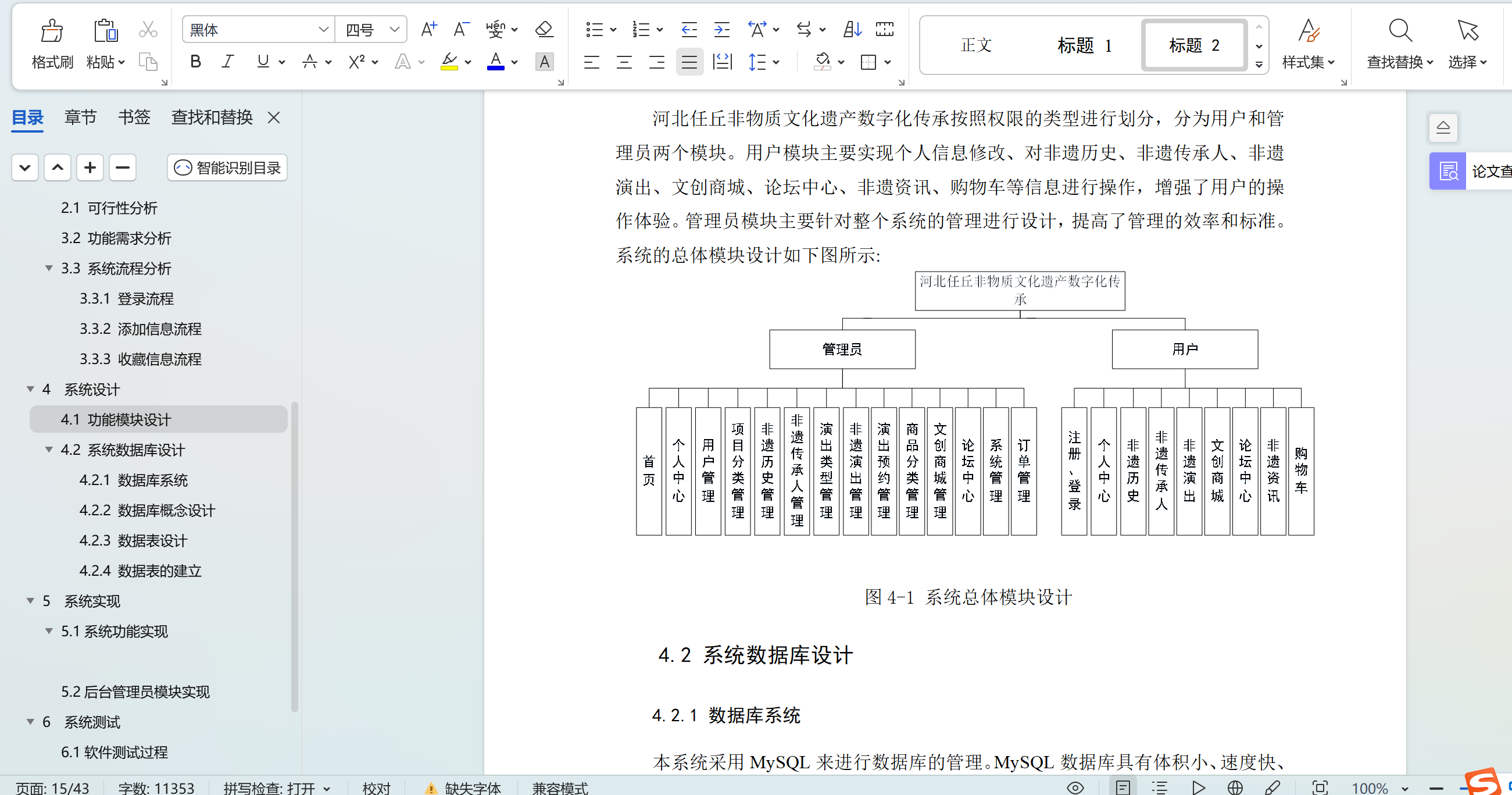1512x795 pixels.
Task: Toggle bold formatting
Action: [x=195, y=62]
